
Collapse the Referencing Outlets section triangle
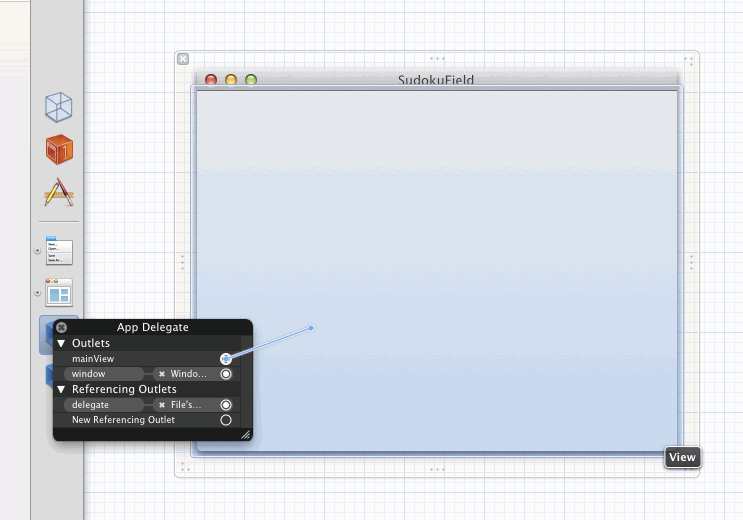61,389
